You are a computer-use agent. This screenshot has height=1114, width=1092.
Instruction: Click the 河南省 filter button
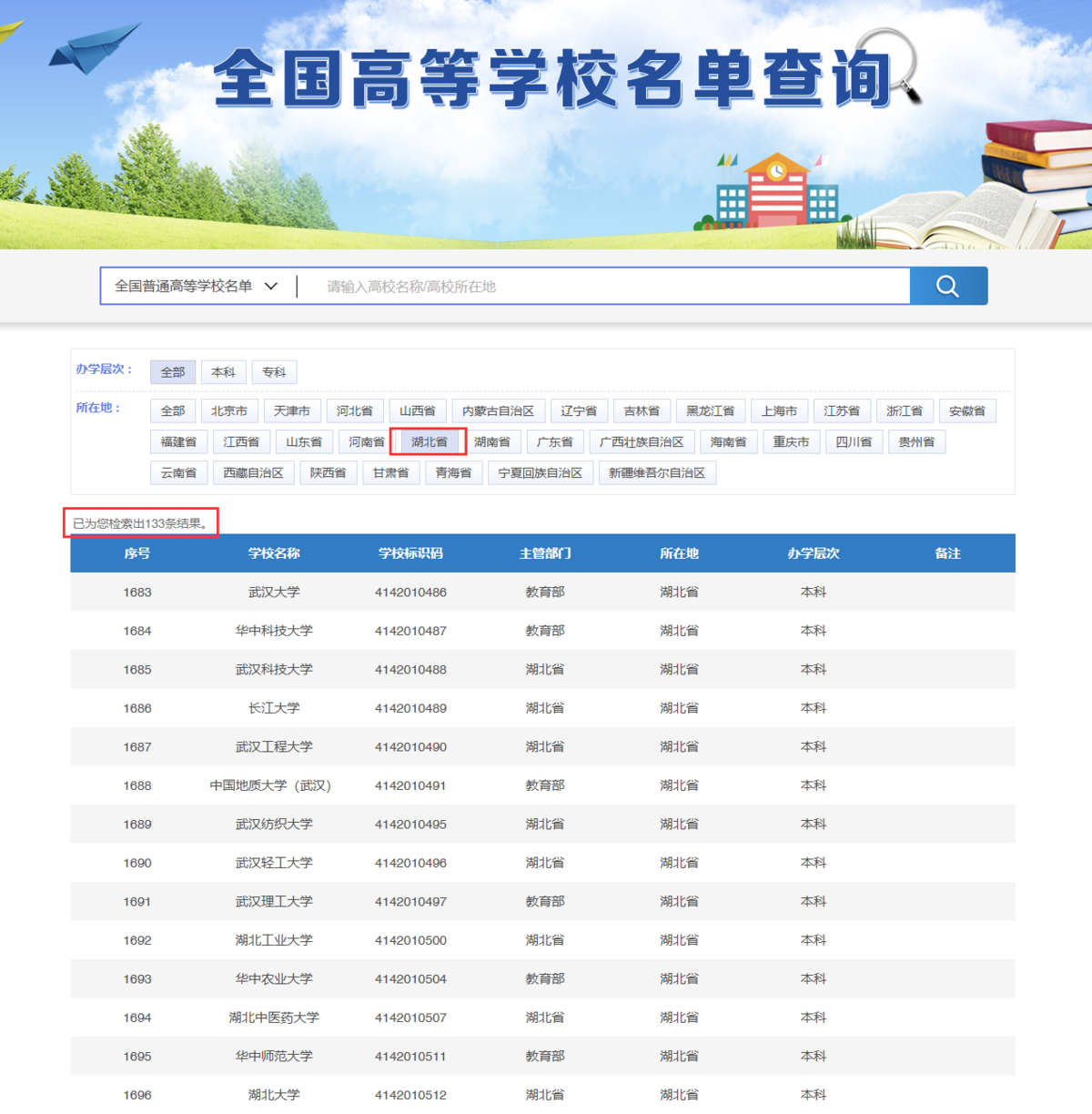pos(367,442)
